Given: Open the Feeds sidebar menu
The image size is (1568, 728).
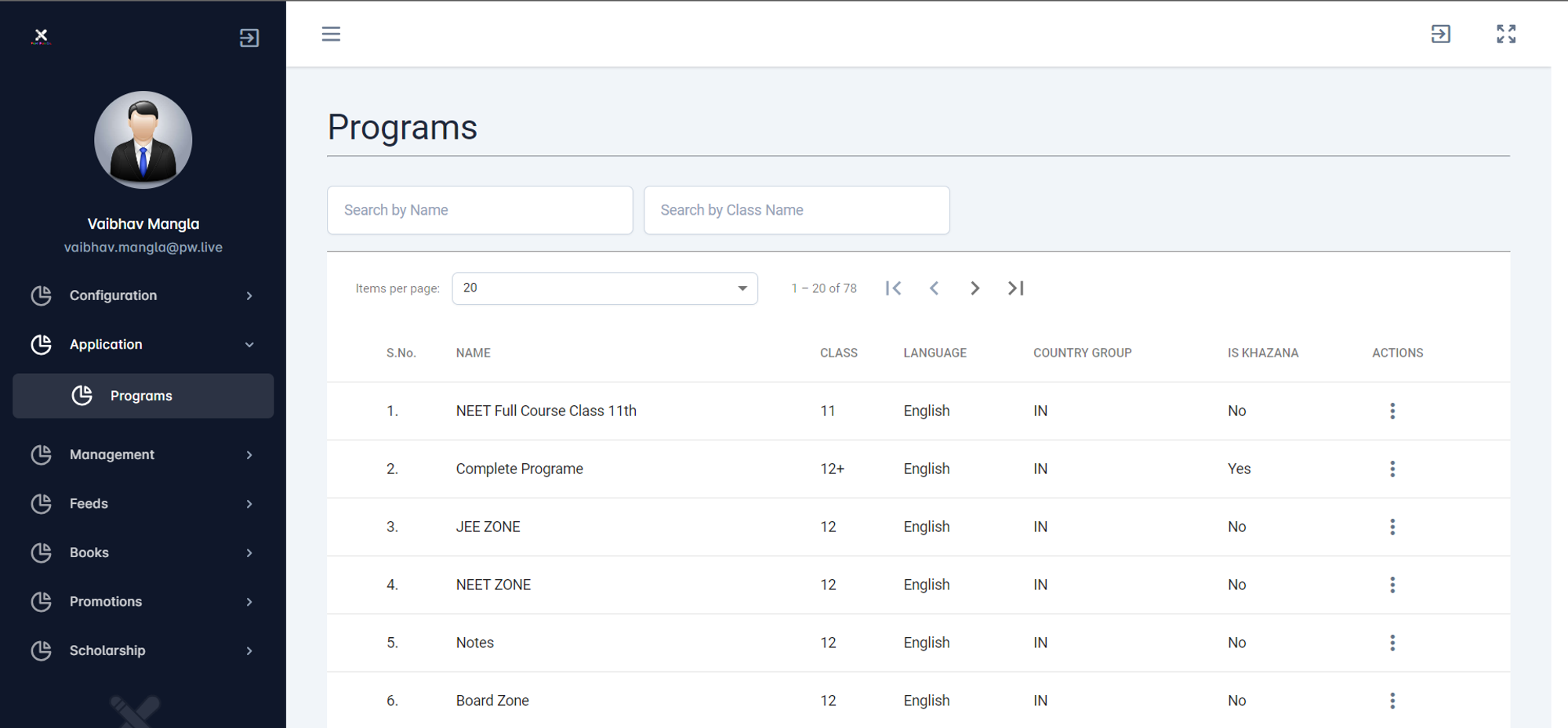Looking at the screenshot, I should point(143,504).
